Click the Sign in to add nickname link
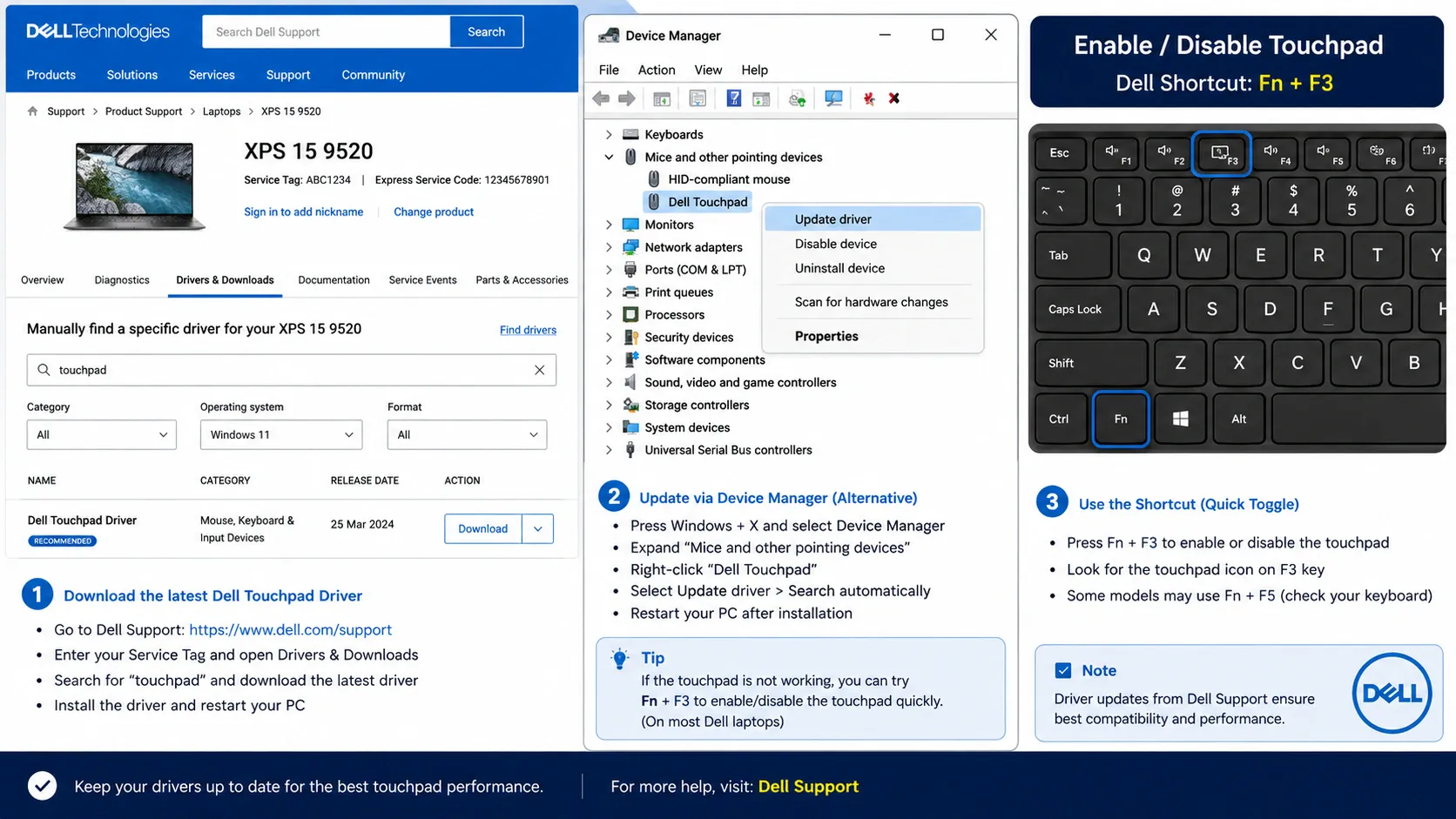Viewport: 1456px width, 819px height. click(303, 211)
